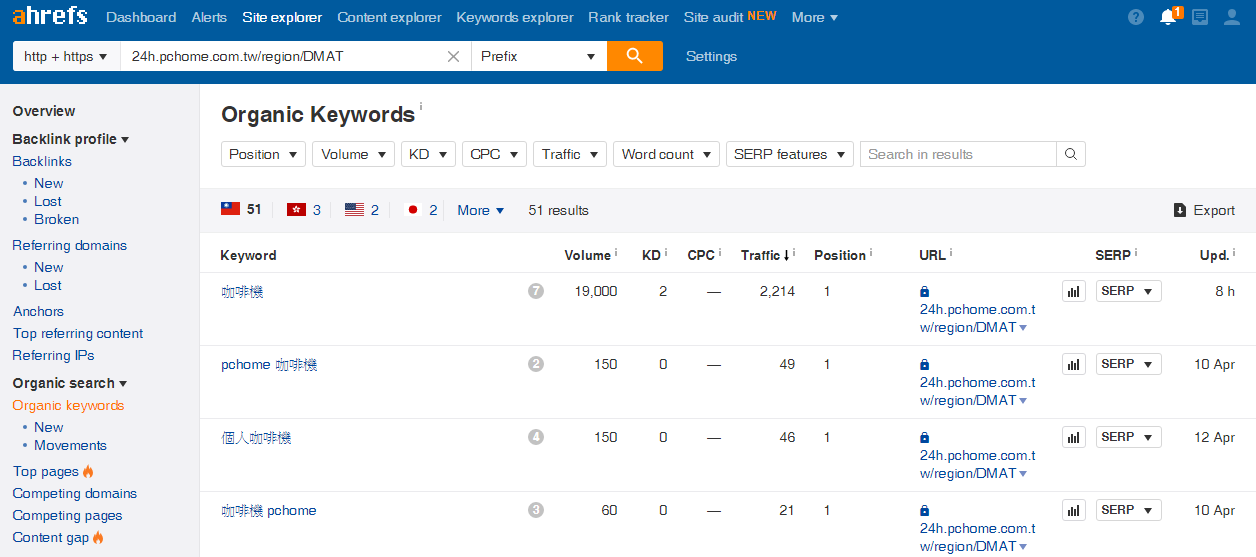Open the news/messages icon in header
The width and height of the screenshot is (1256, 557).
pyautogui.click(x=1200, y=17)
